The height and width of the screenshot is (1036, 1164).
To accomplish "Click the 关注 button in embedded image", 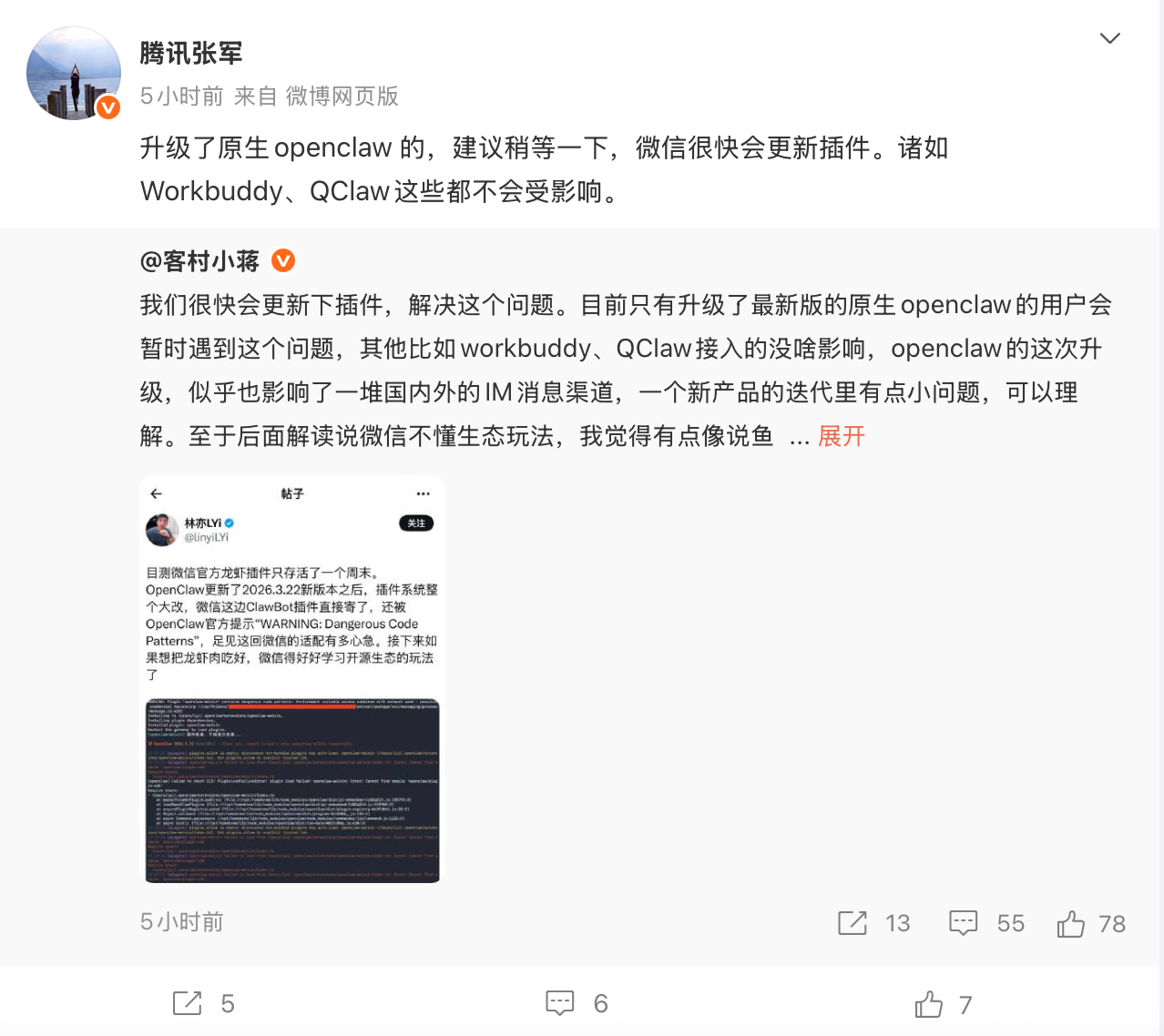I will [x=416, y=523].
